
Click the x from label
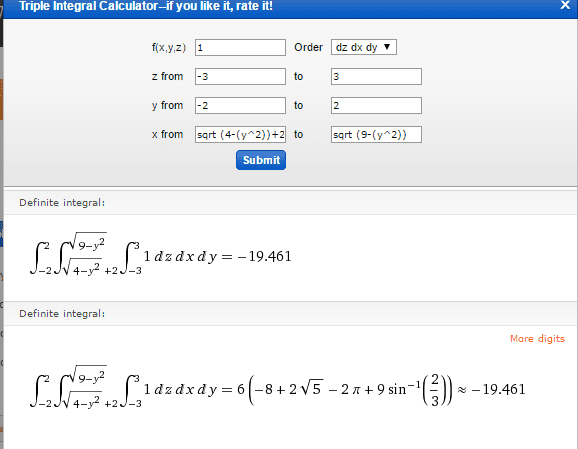167,134
